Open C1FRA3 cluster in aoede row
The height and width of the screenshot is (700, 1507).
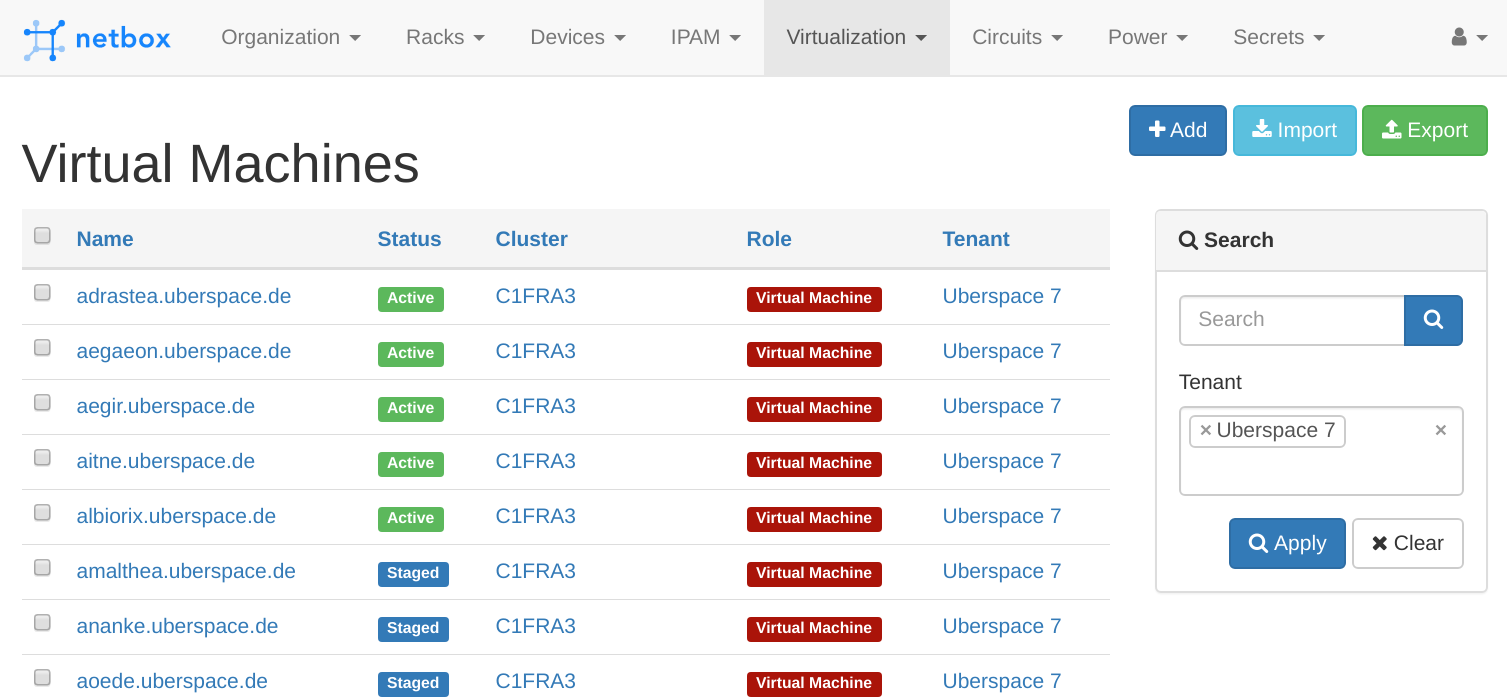536,681
